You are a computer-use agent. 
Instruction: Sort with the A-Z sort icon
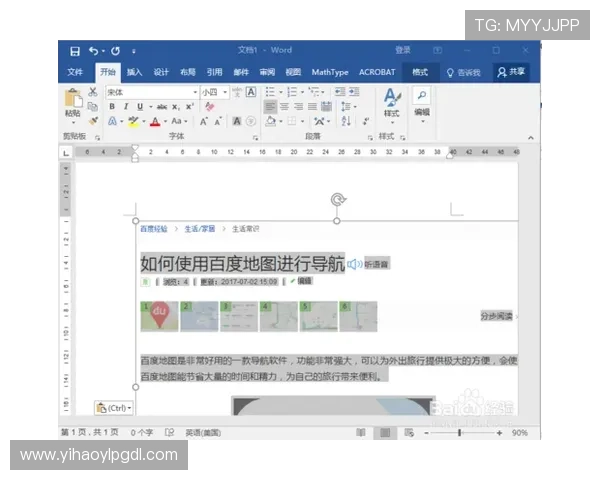346,121
